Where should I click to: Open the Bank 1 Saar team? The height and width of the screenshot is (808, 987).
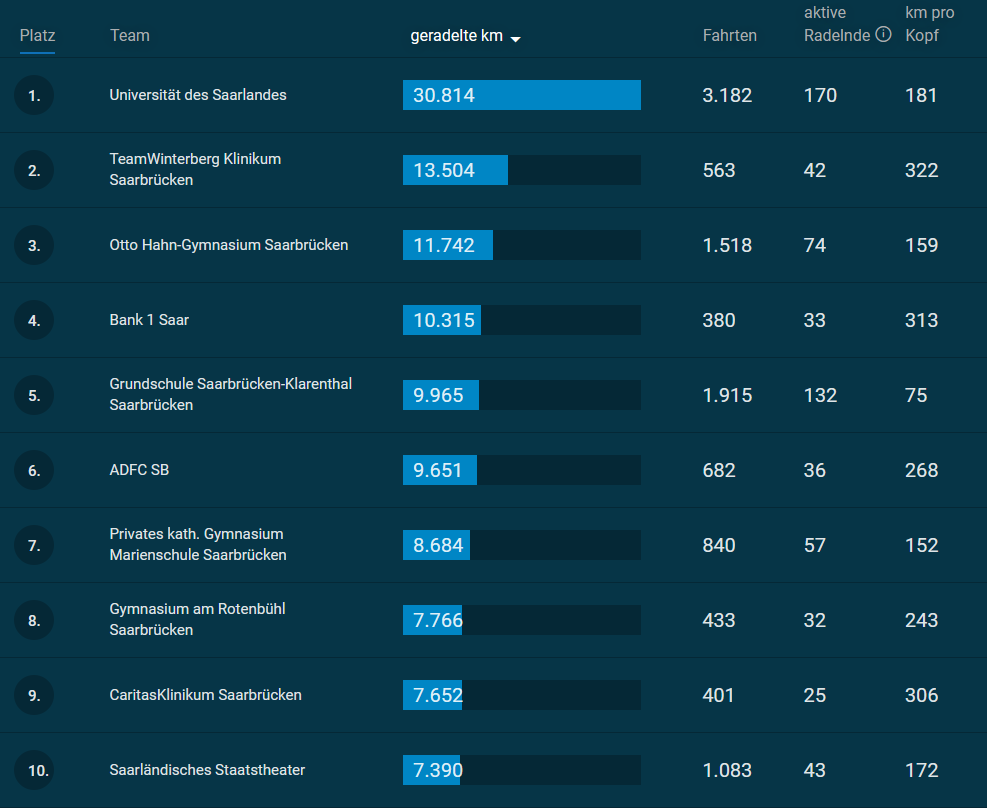149,320
